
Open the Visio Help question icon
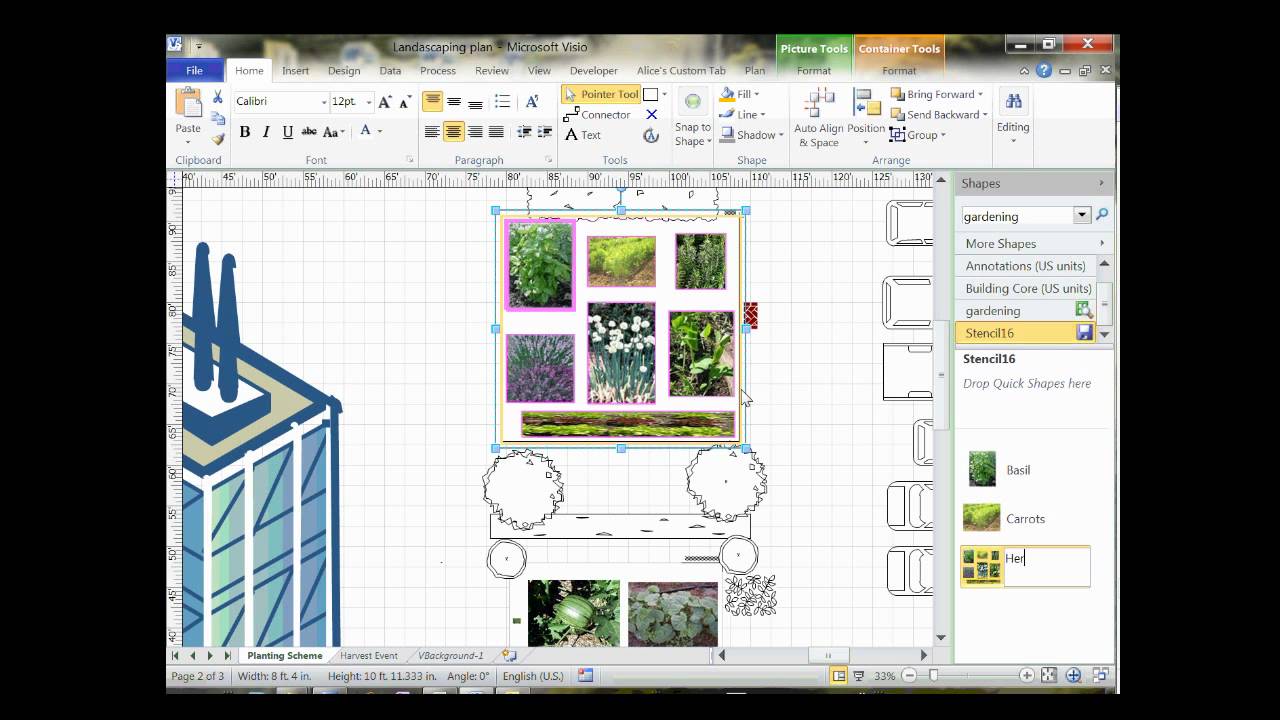1044,71
